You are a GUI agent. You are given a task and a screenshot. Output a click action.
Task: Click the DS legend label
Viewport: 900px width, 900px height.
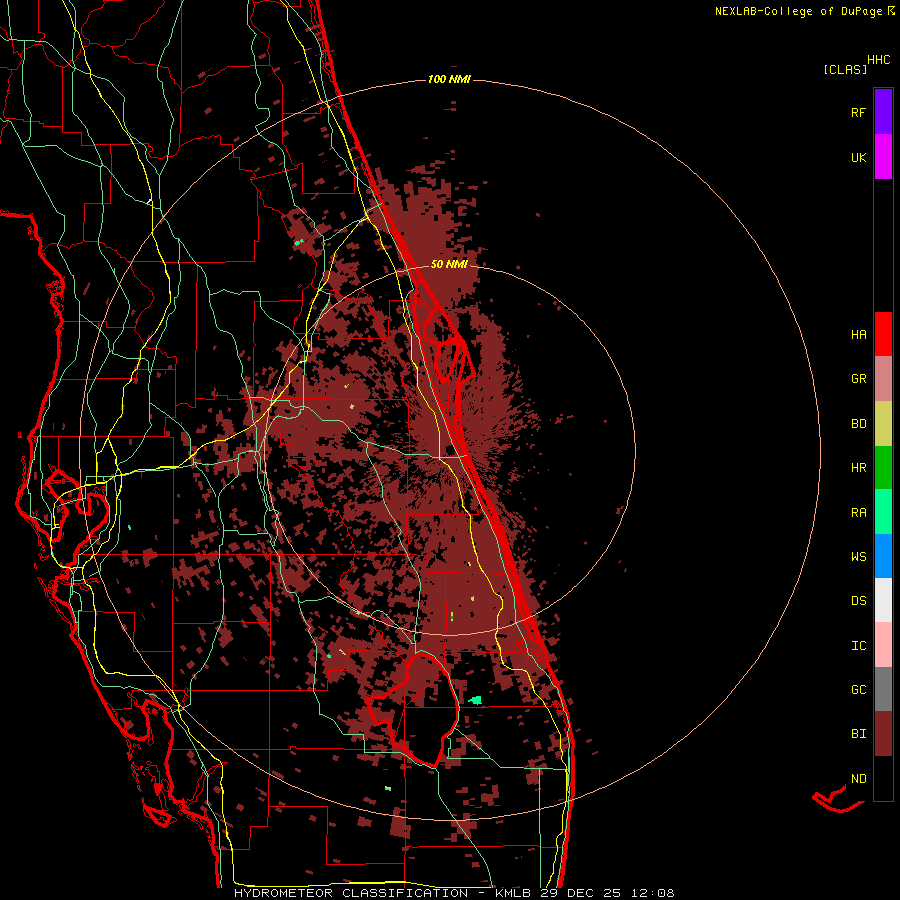tap(858, 601)
